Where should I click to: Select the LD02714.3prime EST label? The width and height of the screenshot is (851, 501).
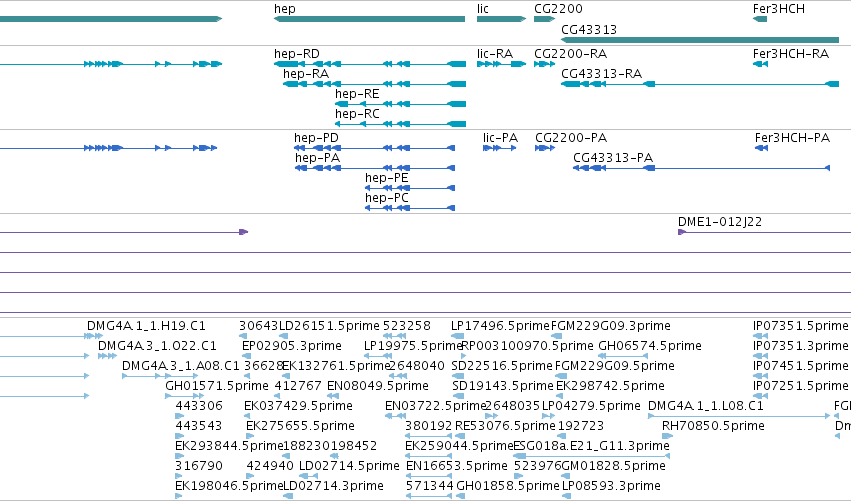[334, 486]
